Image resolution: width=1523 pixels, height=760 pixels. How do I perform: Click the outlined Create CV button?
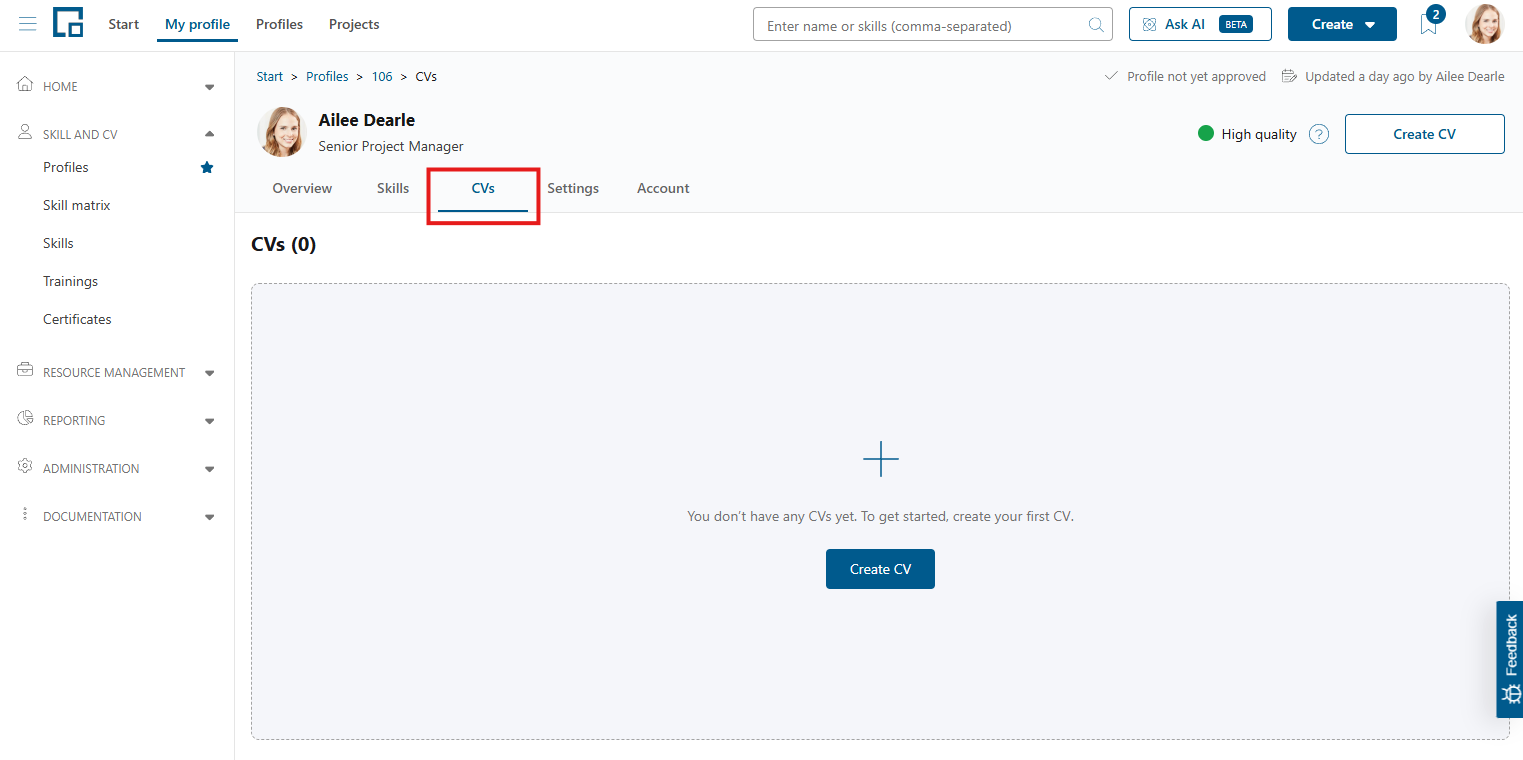pyautogui.click(x=1424, y=134)
